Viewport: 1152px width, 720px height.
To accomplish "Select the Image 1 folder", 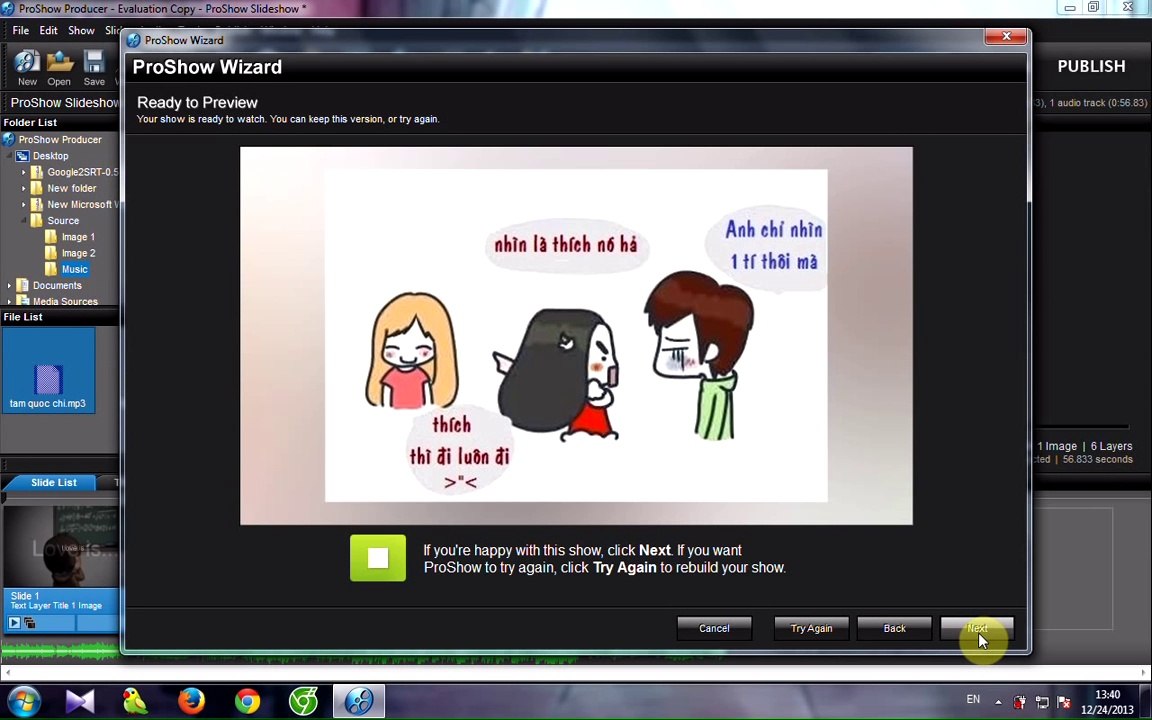I will (x=78, y=237).
